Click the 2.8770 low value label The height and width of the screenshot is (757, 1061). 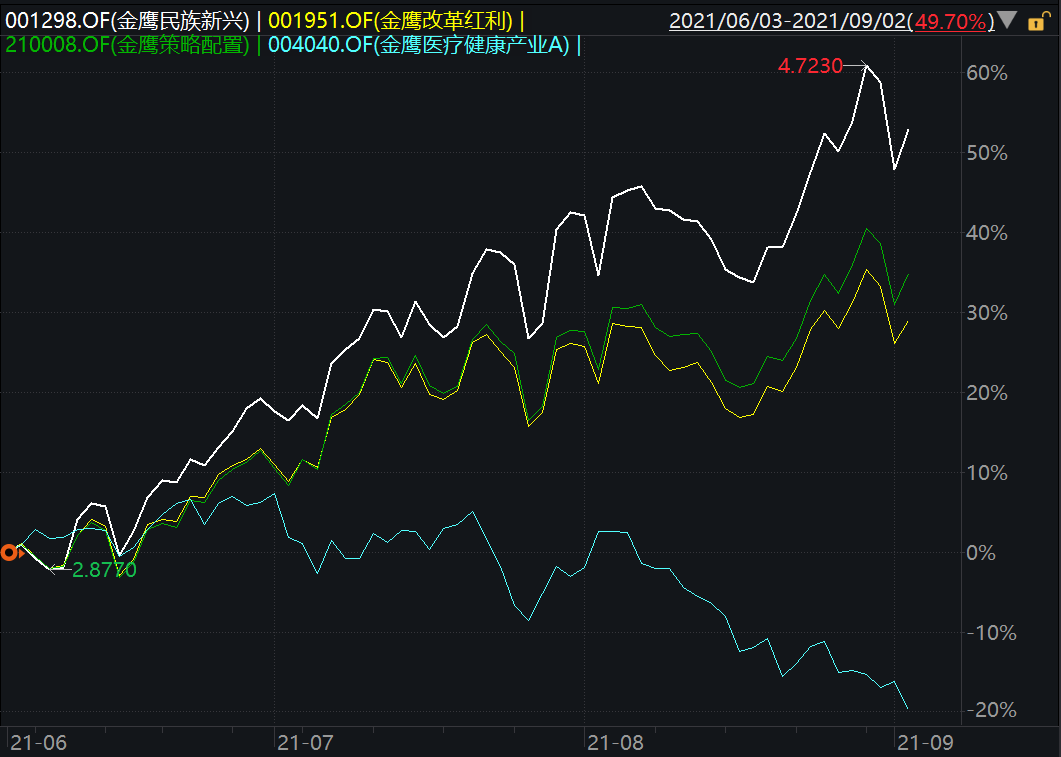[x=104, y=570]
